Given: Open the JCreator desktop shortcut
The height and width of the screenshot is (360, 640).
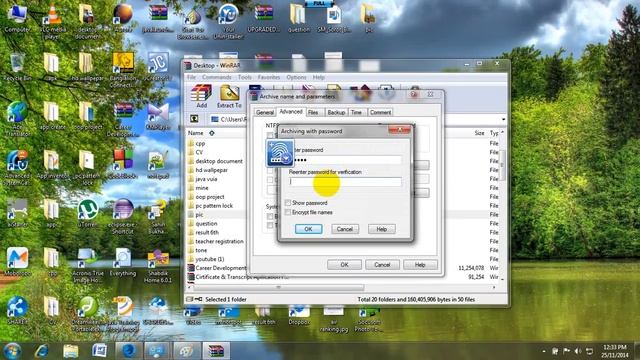Looking at the screenshot, I should [x=158, y=67].
